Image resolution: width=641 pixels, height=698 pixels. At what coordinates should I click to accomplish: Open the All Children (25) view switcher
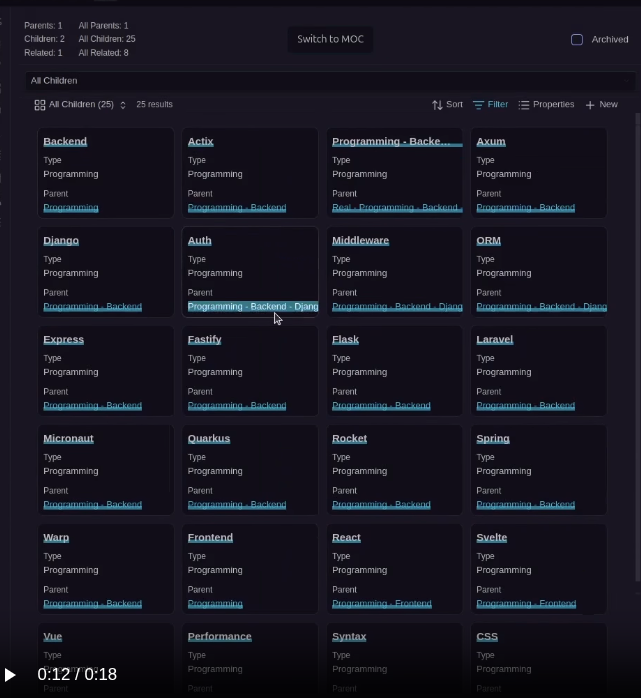point(81,105)
